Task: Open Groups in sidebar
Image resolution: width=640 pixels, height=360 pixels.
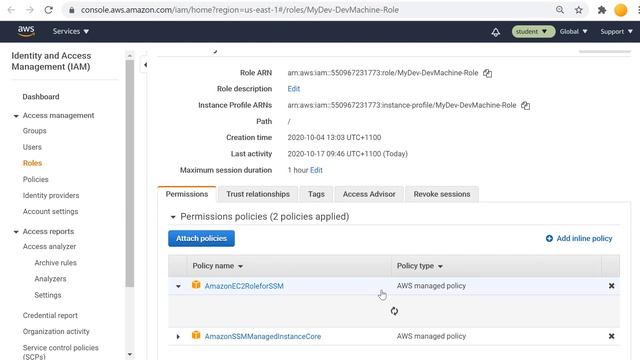Action: (x=34, y=131)
